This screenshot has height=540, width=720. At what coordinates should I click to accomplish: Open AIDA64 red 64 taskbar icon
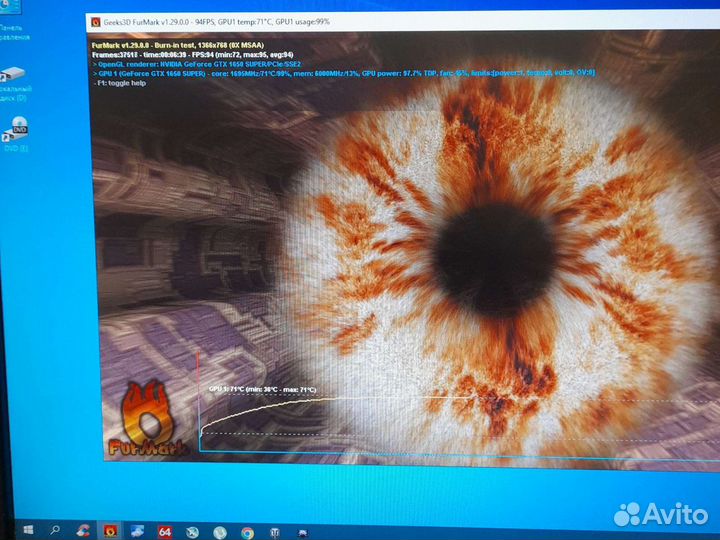(164, 532)
